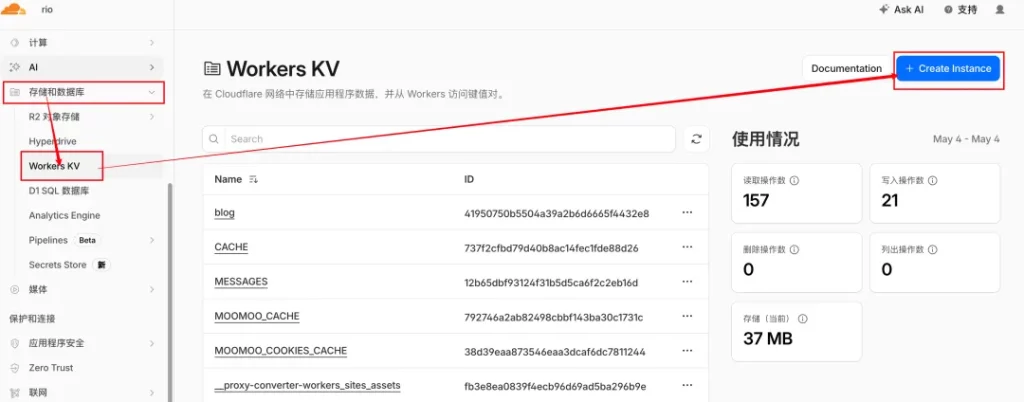This screenshot has height=402, width=1024.
Task: Expand the 应用程序安全 section
Action: [x=82, y=343]
